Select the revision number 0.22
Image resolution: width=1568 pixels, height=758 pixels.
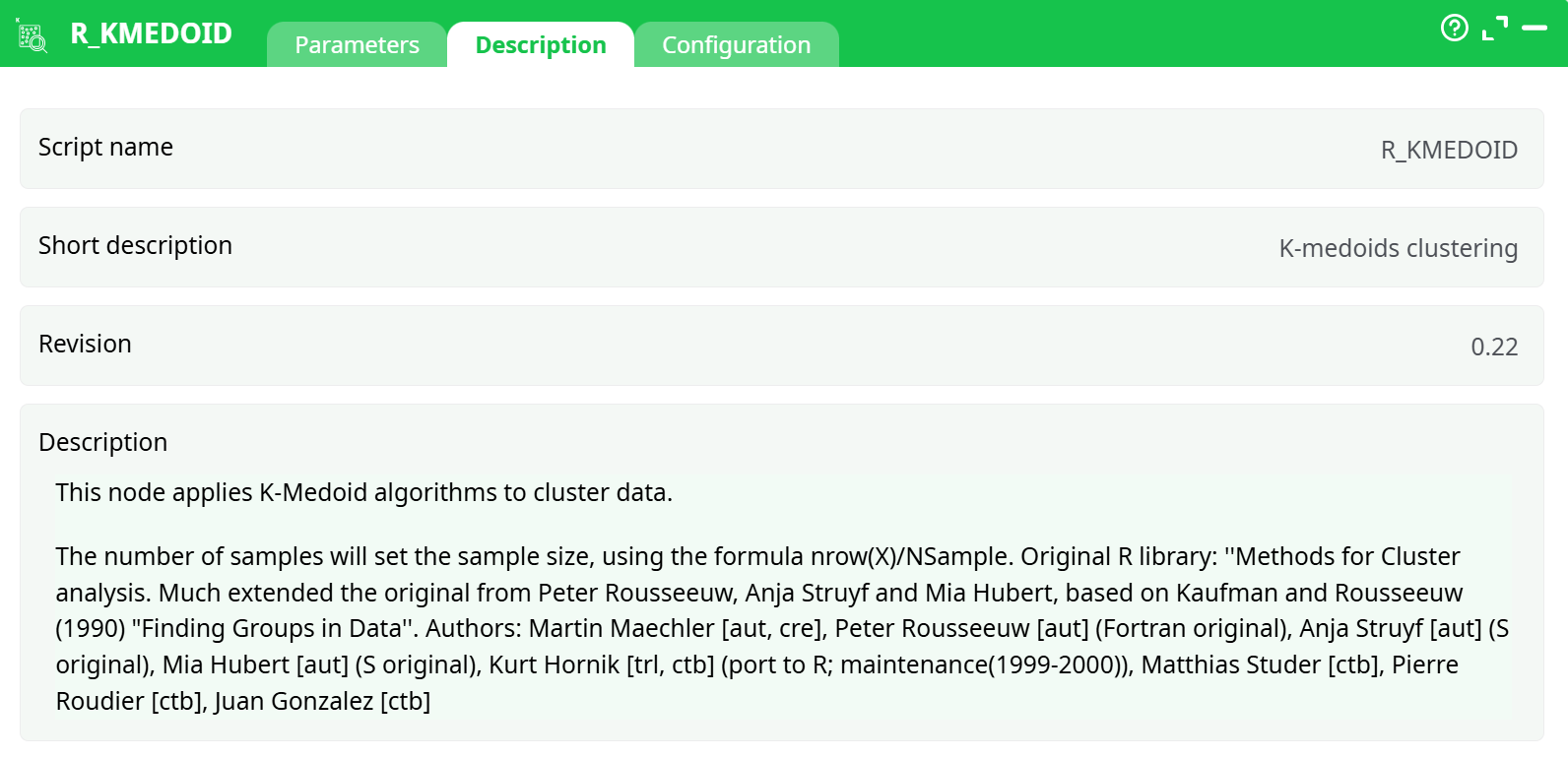point(1493,347)
